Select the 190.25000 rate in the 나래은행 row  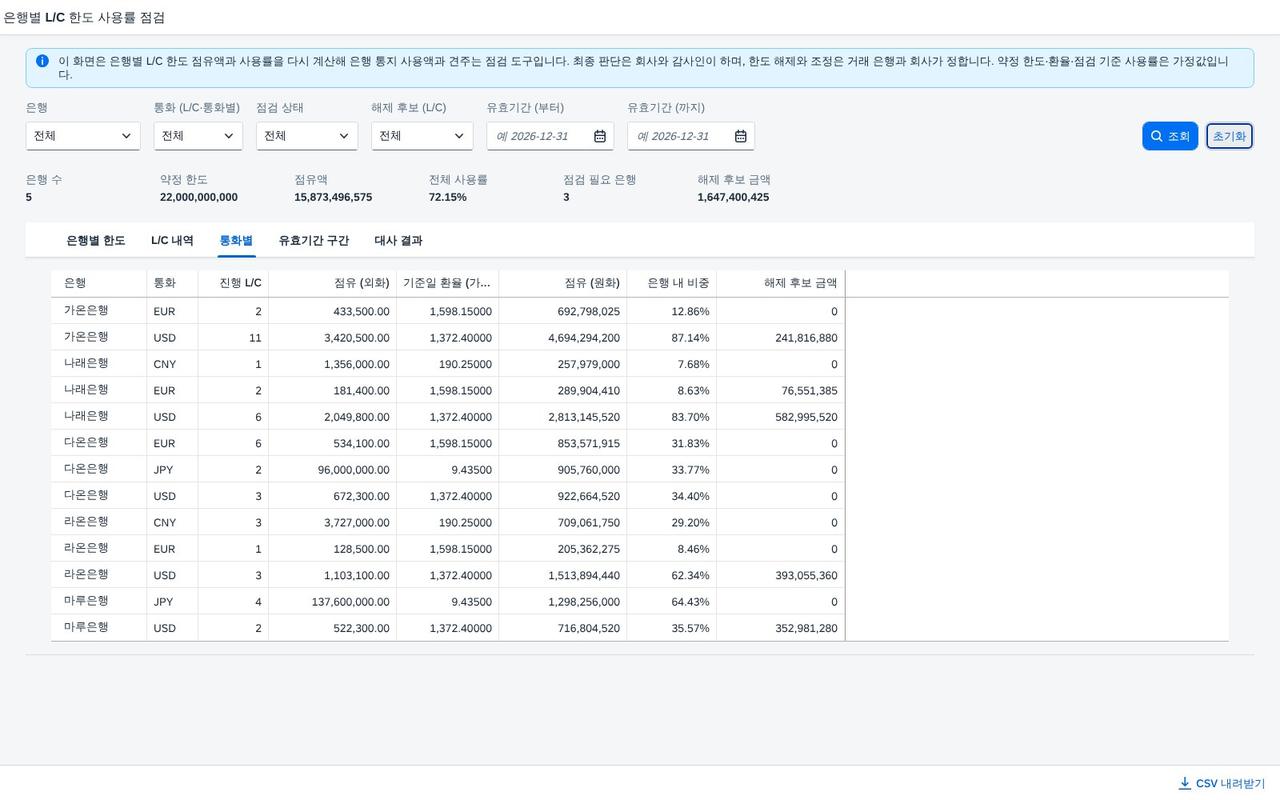point(448,364)
